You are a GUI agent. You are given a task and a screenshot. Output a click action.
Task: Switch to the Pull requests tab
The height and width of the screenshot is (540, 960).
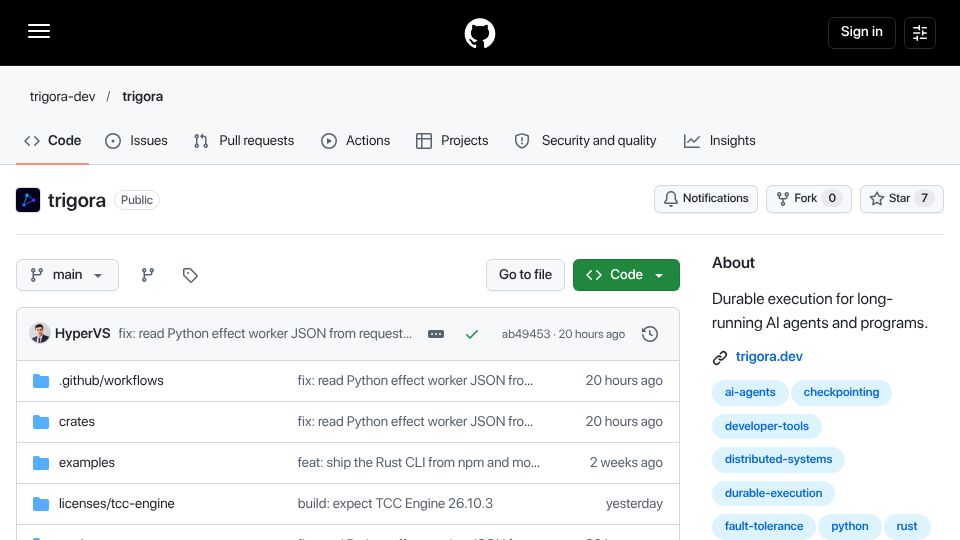tap(244, 141)
